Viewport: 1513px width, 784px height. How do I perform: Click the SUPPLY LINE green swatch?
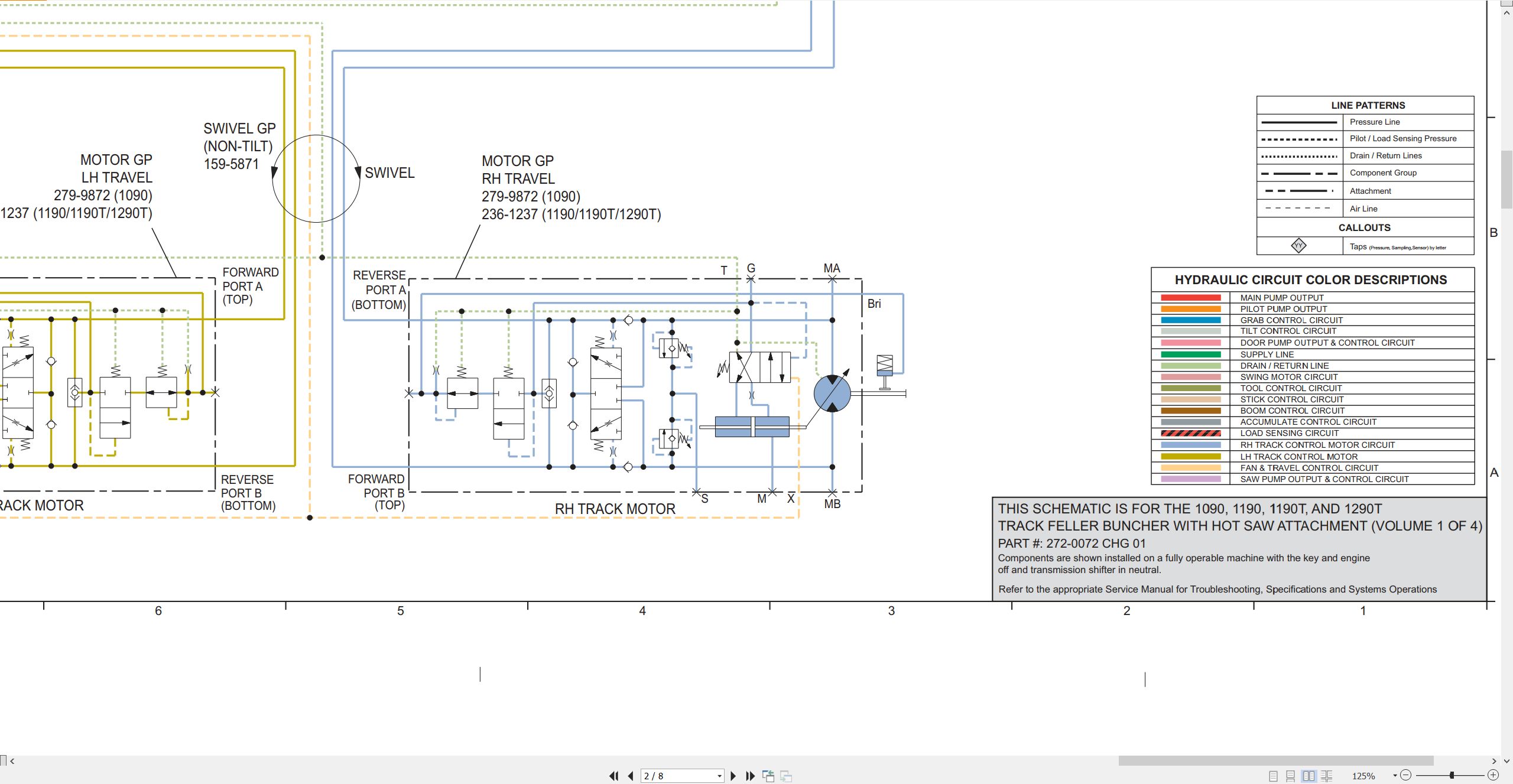1190,354
